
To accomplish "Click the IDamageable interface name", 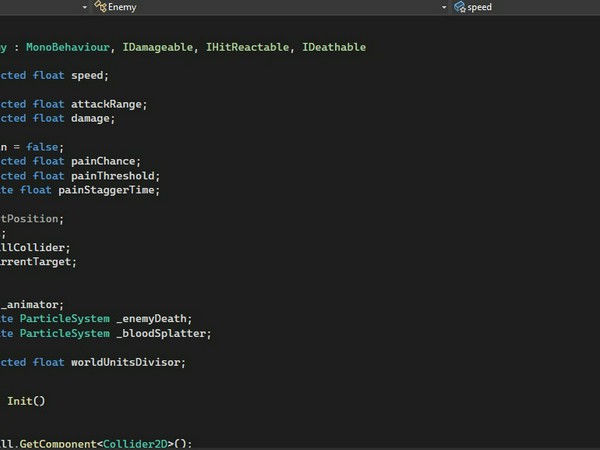I will tap(158, 47).
